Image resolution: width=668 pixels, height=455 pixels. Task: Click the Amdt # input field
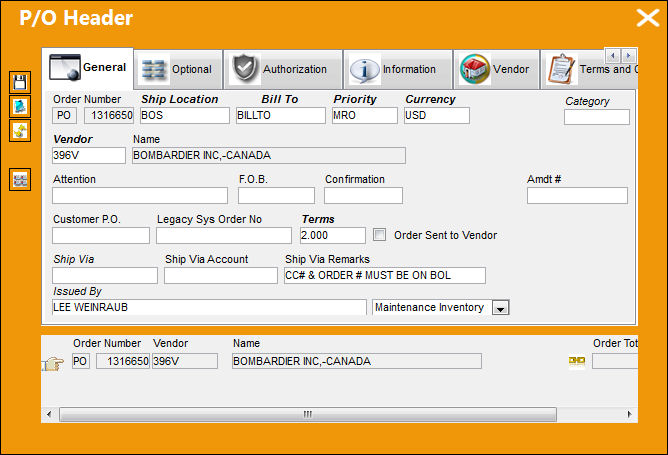click(x=577, y=196)
